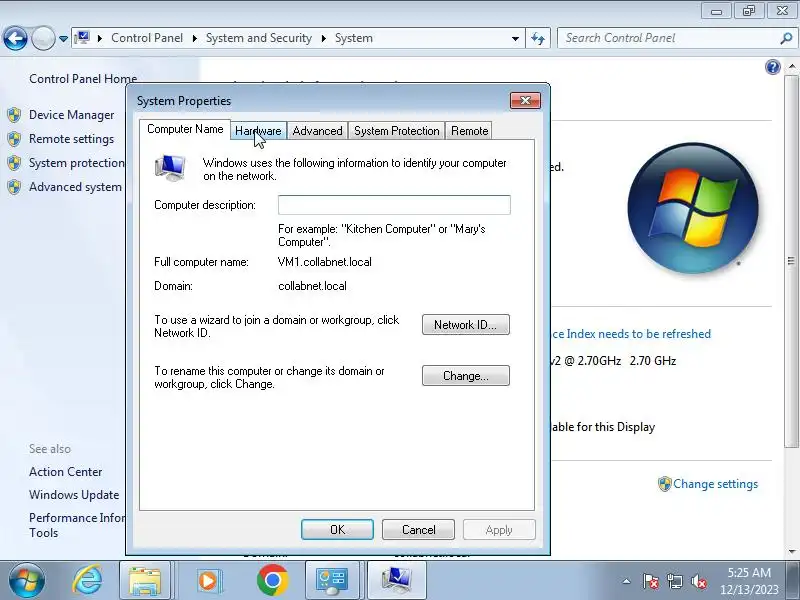Image resolution: width=800 pixels, height=600 pixels.
Task: Click full computer name VM1.collabnet.local
Action: [324, 262]
